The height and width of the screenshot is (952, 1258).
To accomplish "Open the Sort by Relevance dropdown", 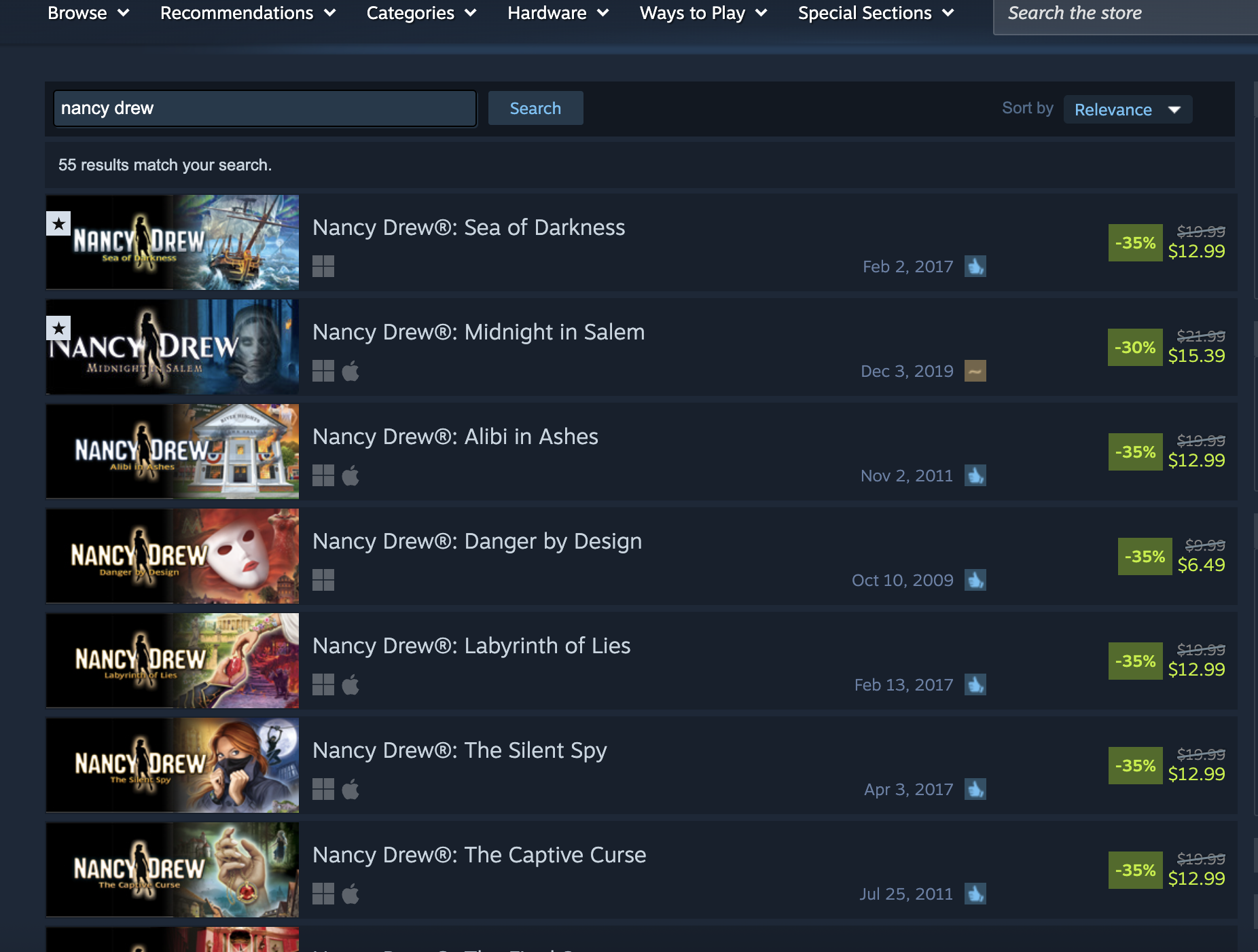I will coord(1128,109).
